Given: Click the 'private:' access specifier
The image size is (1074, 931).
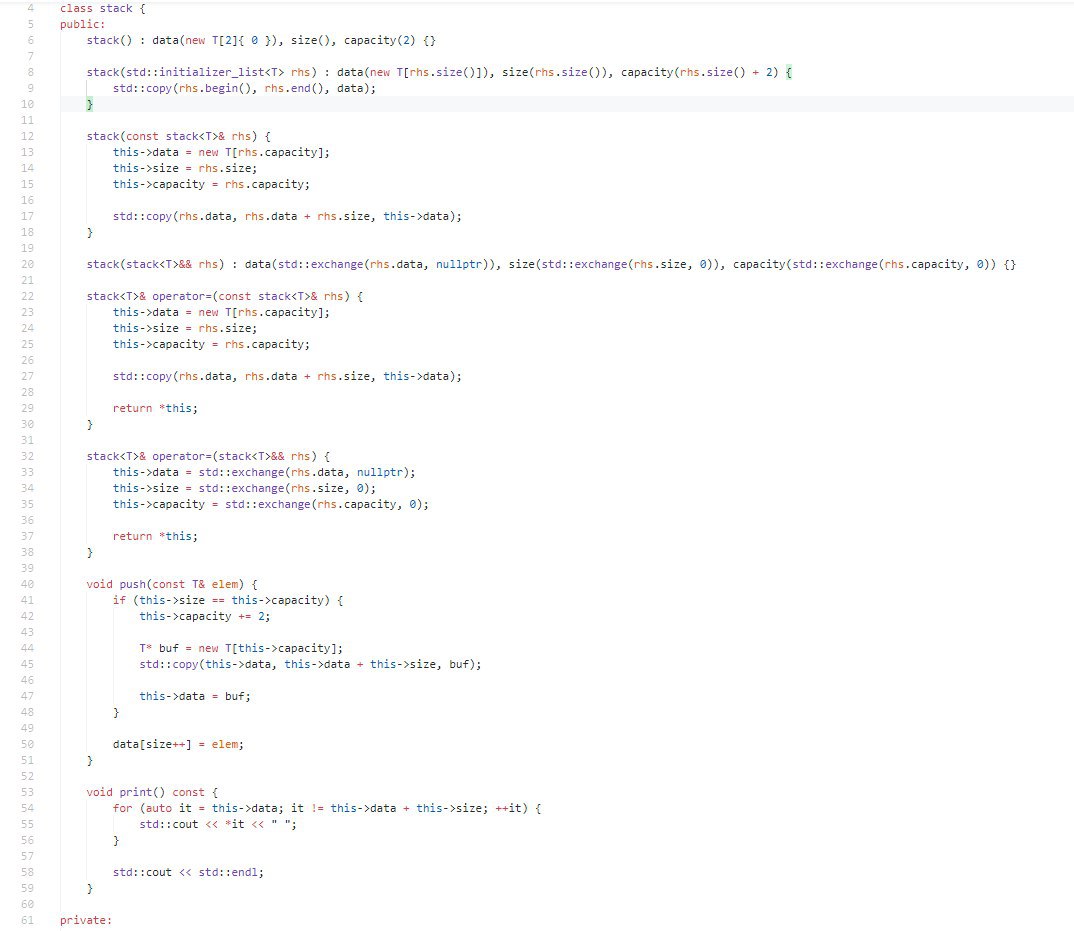Looking at the screenshot, I should (x=86, y=920).
